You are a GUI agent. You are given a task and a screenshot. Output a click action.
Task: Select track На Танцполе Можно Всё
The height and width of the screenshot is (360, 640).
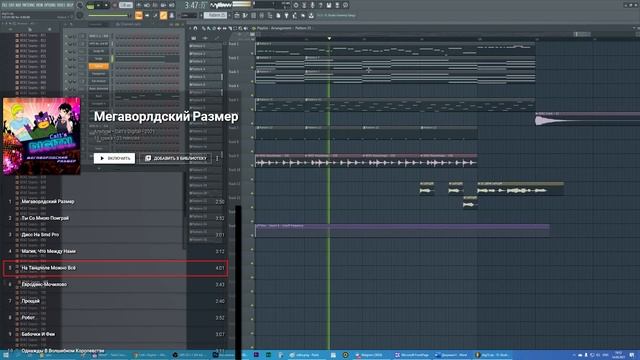48,268
